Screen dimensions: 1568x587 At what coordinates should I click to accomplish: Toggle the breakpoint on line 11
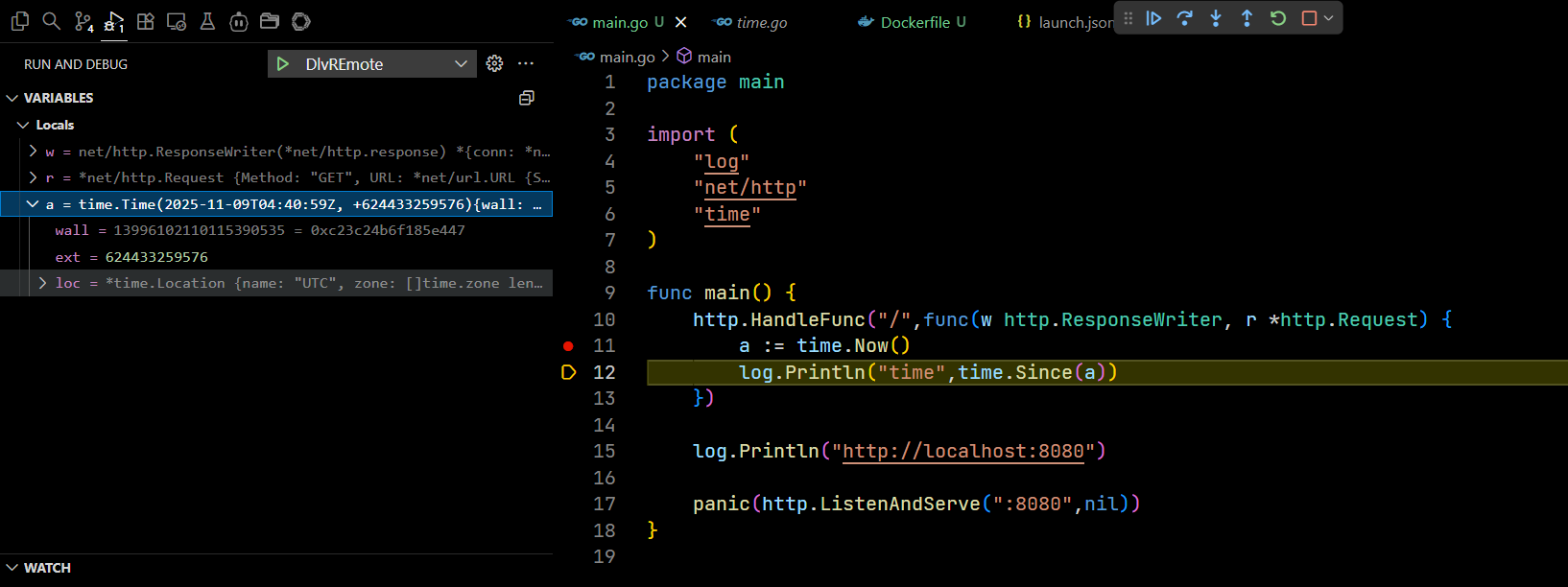click(x=568, y=345)
